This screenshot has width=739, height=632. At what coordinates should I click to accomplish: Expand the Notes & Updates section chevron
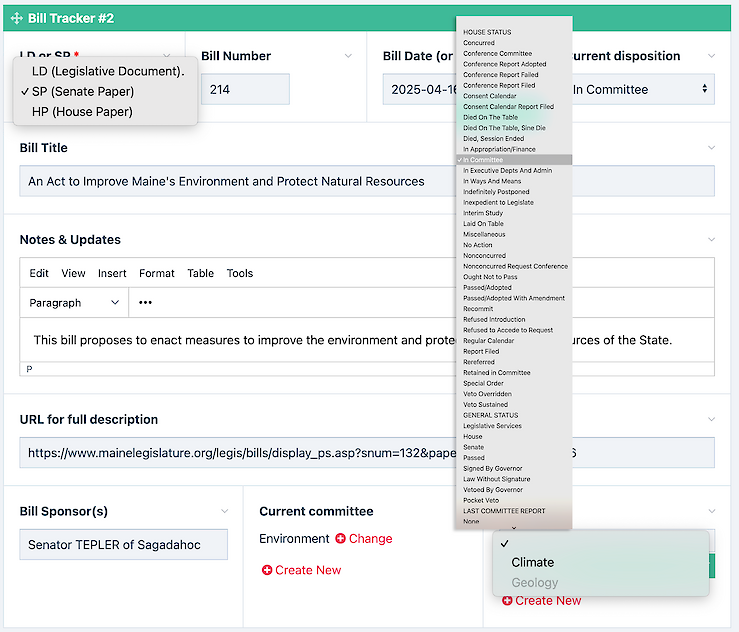pyautogui.click(x=711, y=239)
